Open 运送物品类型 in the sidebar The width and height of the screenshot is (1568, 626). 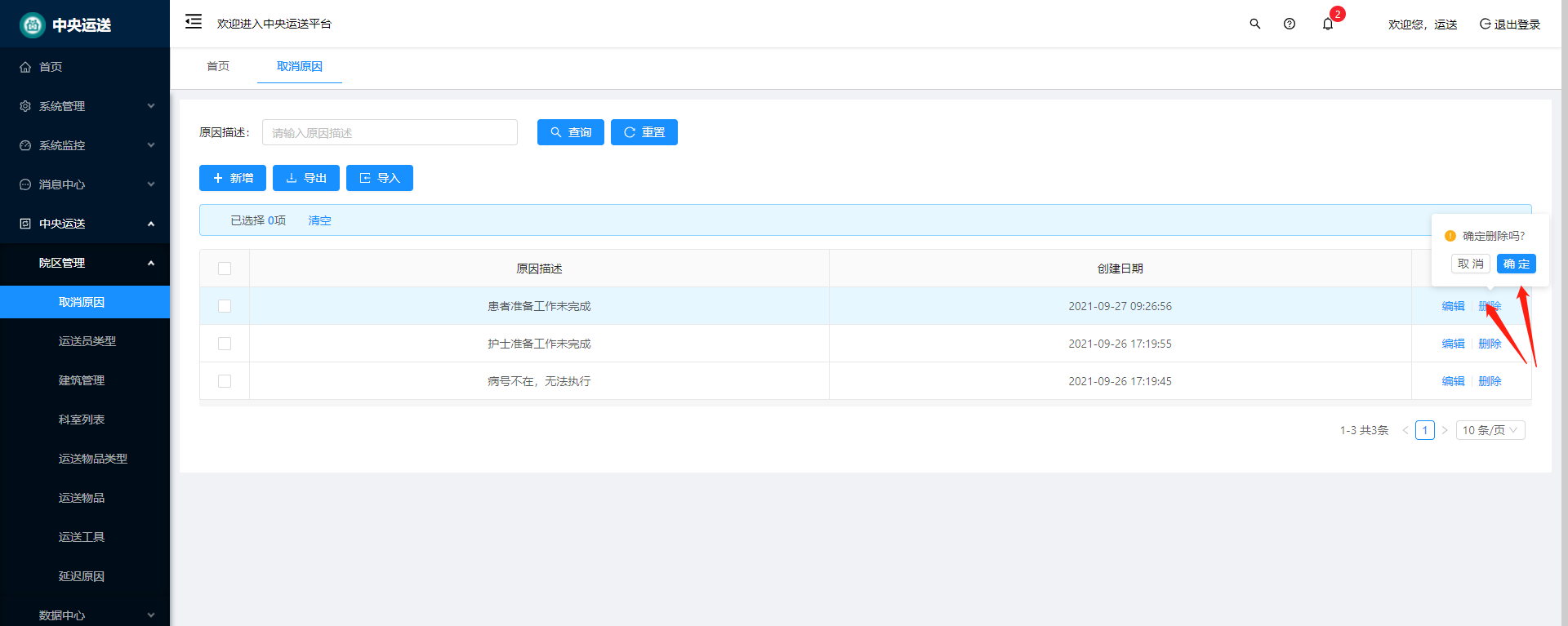tap(85, 459)
